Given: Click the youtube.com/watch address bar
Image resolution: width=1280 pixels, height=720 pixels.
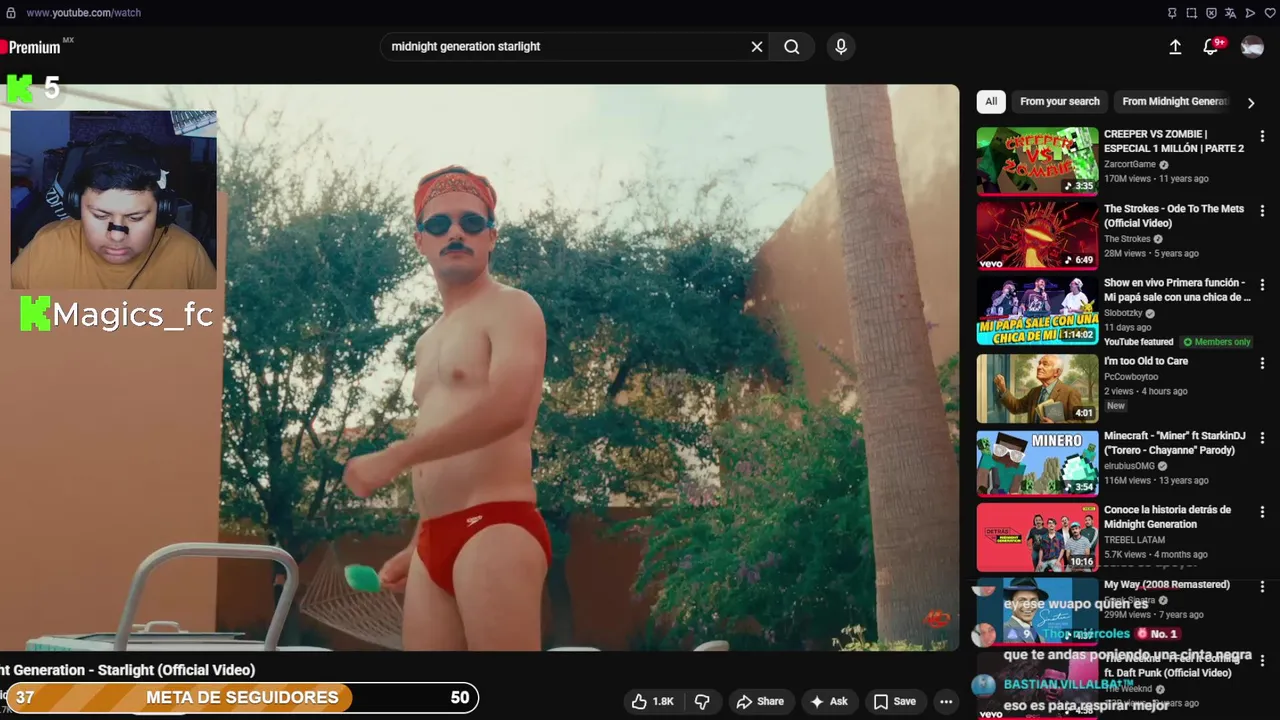Looking at the screenshot, I should [83, 13].
